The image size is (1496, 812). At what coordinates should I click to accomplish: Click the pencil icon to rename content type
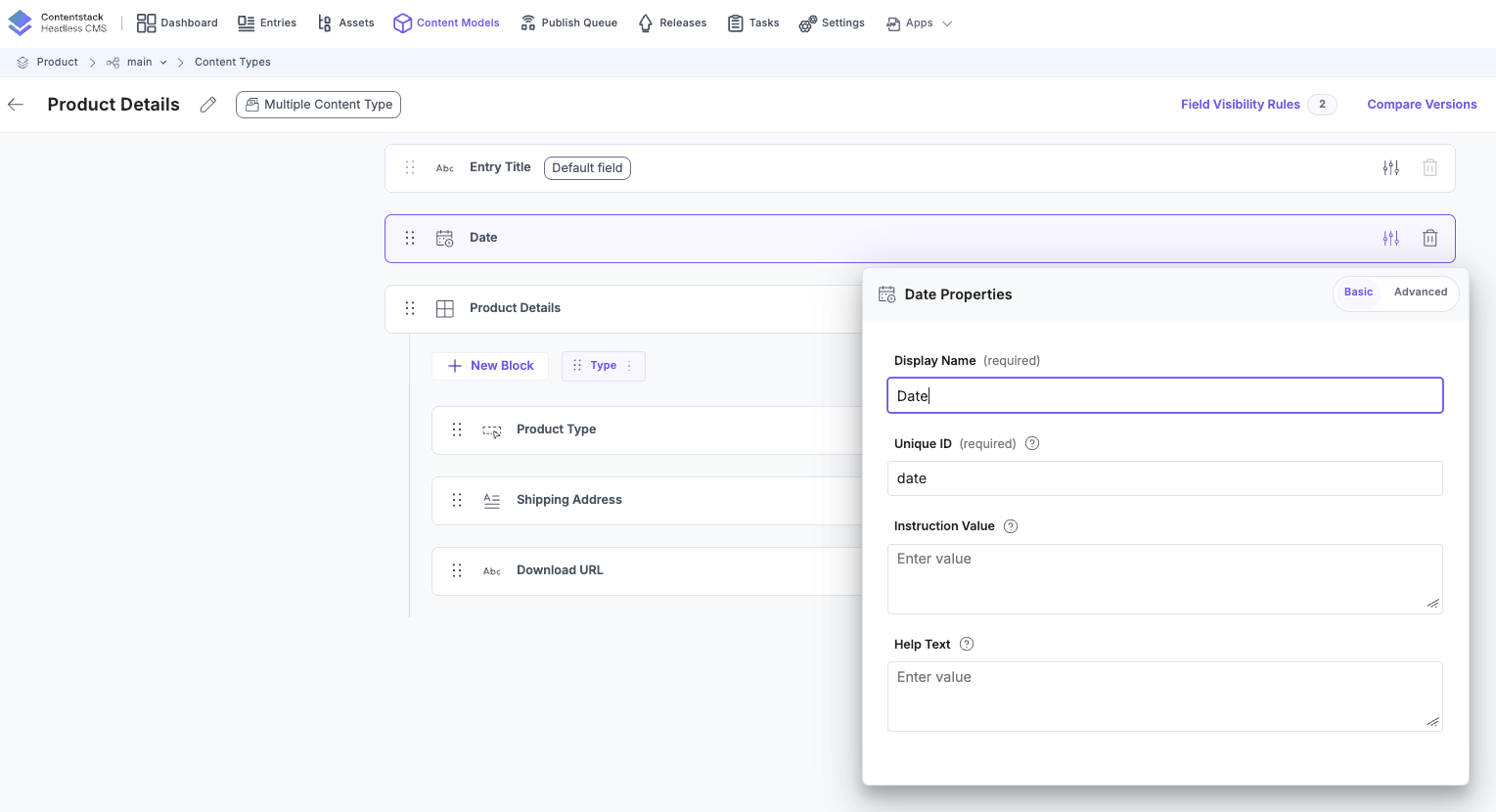pos(208,105)
